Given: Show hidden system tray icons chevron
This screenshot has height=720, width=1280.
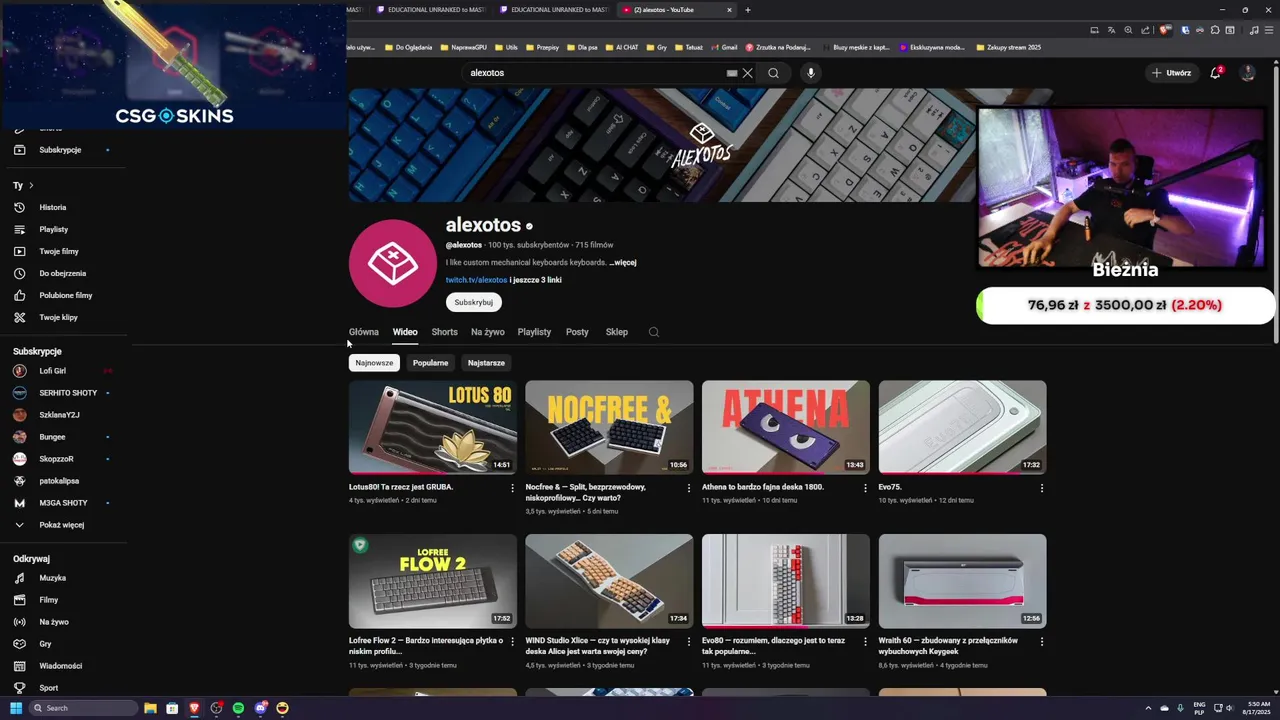Looking at the screenshot, I should 1148,708.
